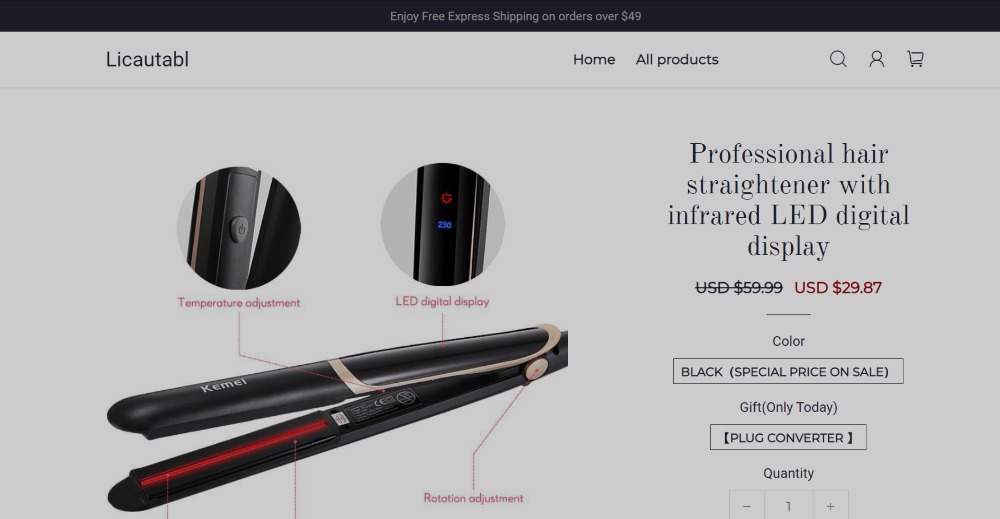Open the search icon in header
The height and width of the screenshot is (519, 1000).
pyautogui.click(x=838, y=59)
